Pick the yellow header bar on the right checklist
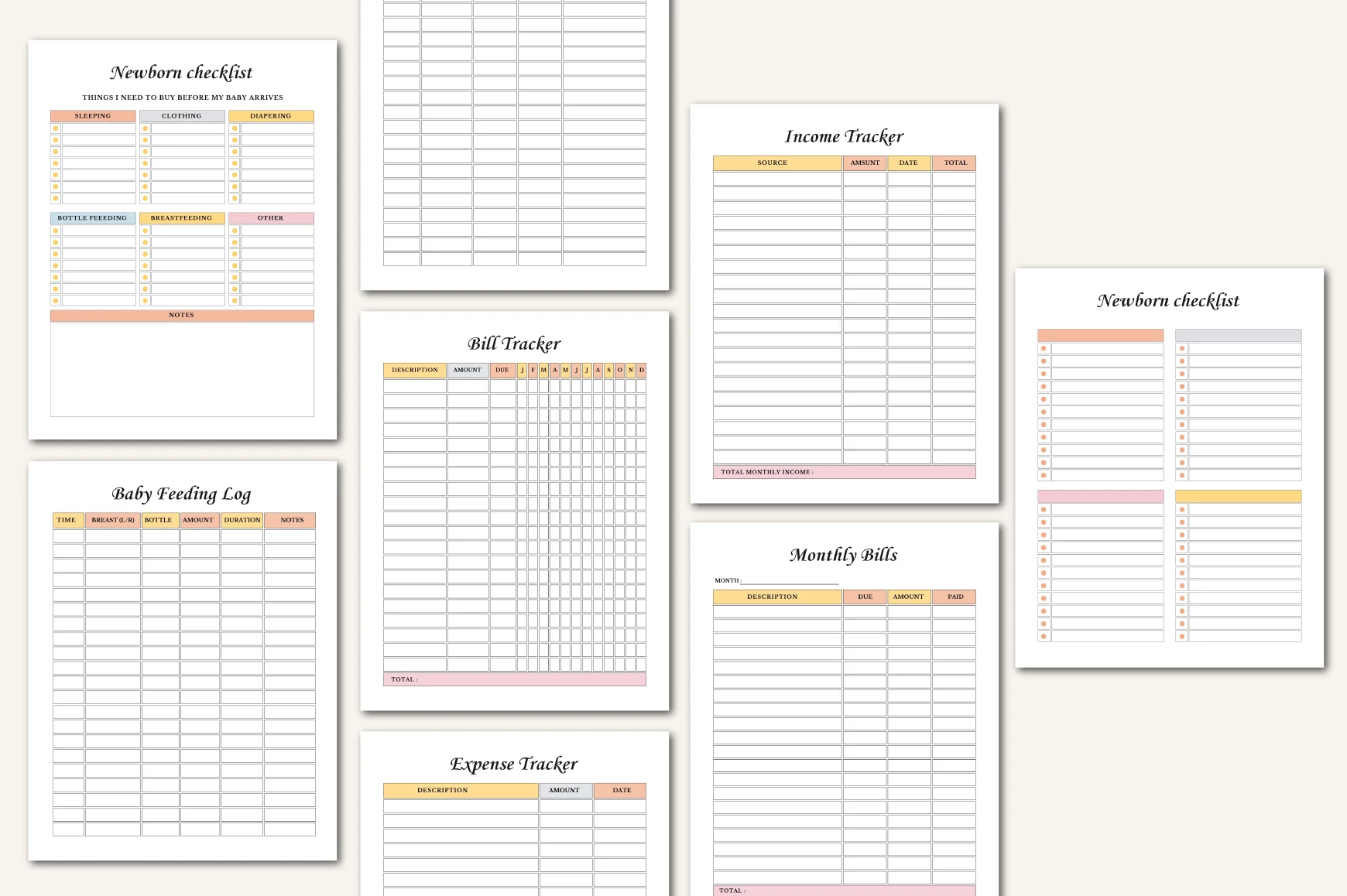 click(x=1239, y=496)
